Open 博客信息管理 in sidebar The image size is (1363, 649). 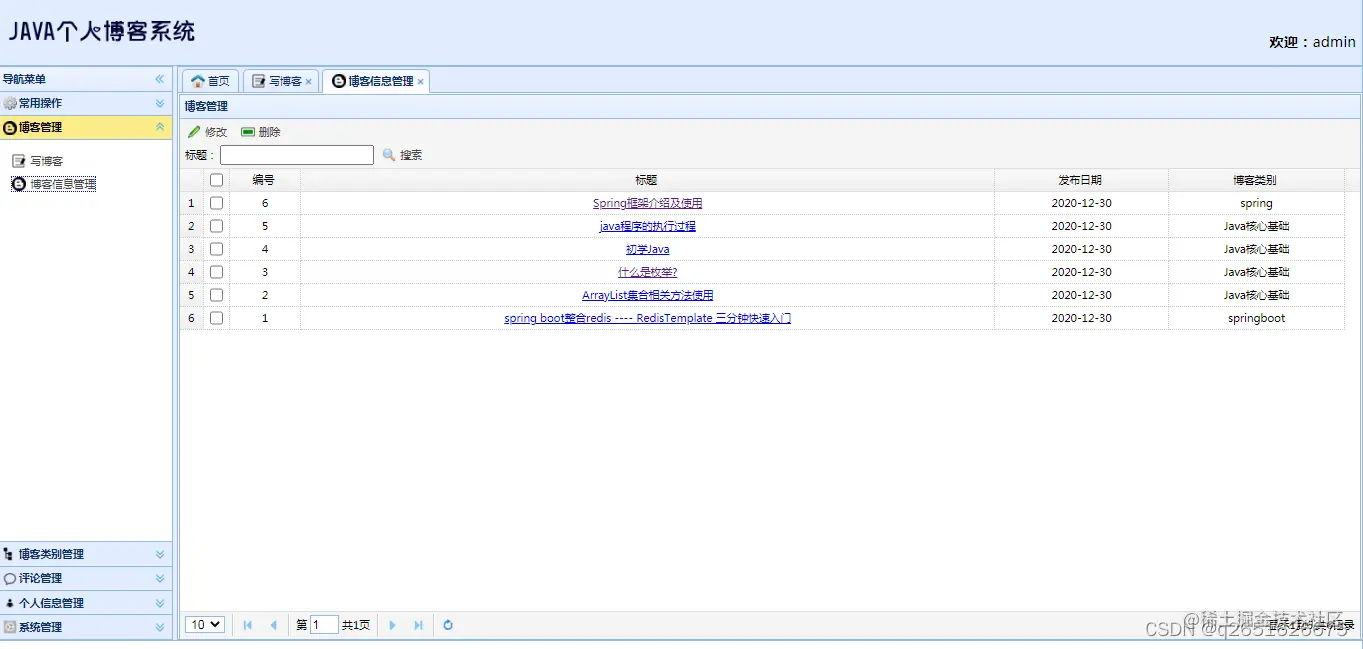[x=63, y=184]
